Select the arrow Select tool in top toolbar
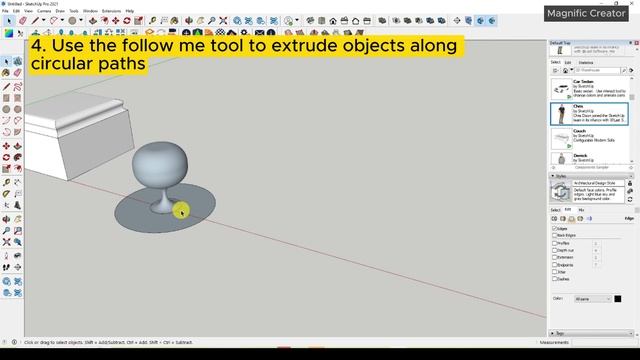The image size is (640, 360). [x=9, y=21]
